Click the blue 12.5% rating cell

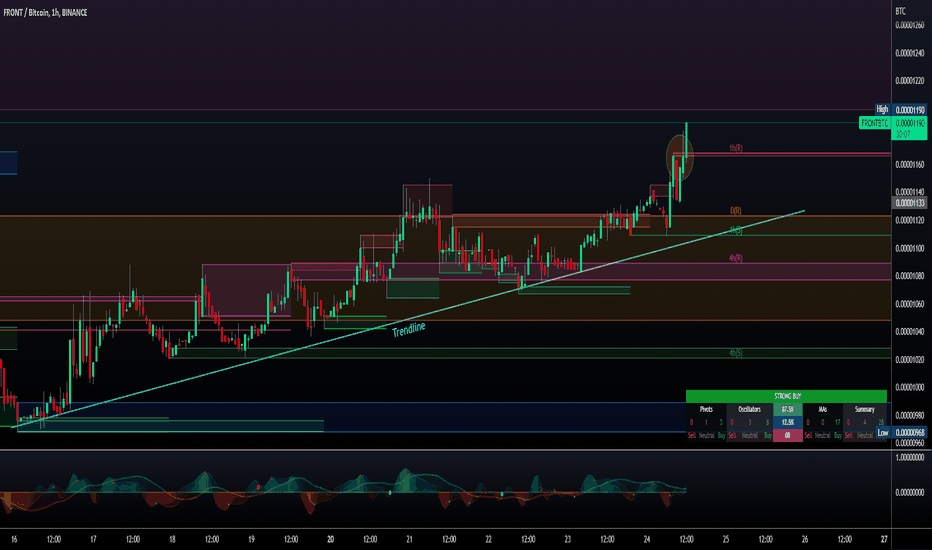pos(788,422)
